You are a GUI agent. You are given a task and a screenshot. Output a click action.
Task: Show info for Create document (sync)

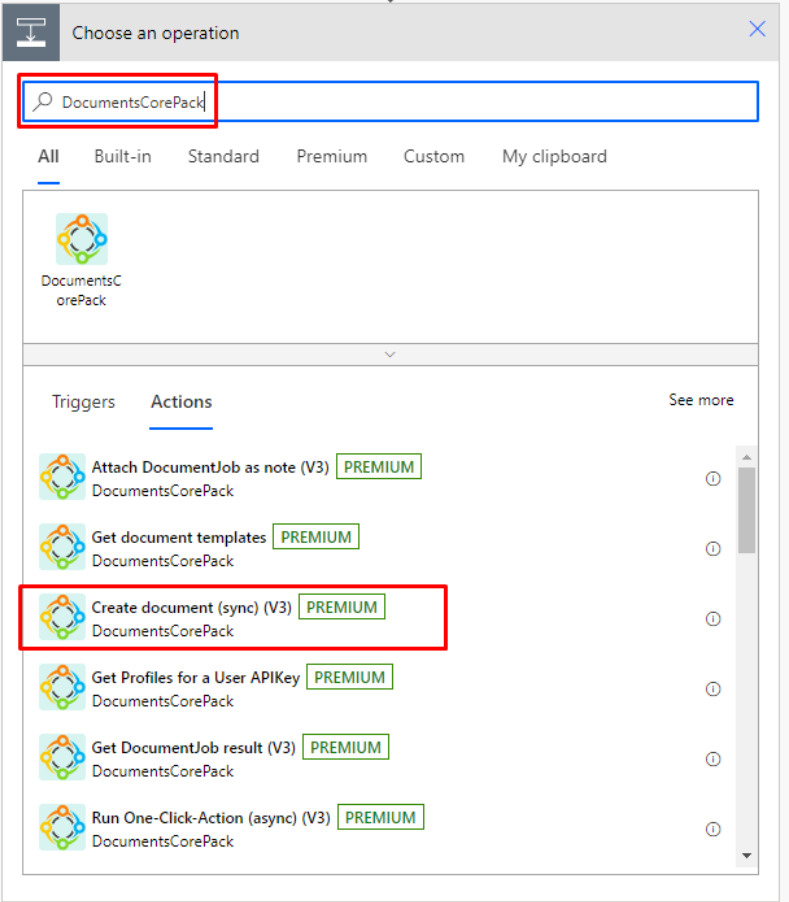(x=713, y=619)
